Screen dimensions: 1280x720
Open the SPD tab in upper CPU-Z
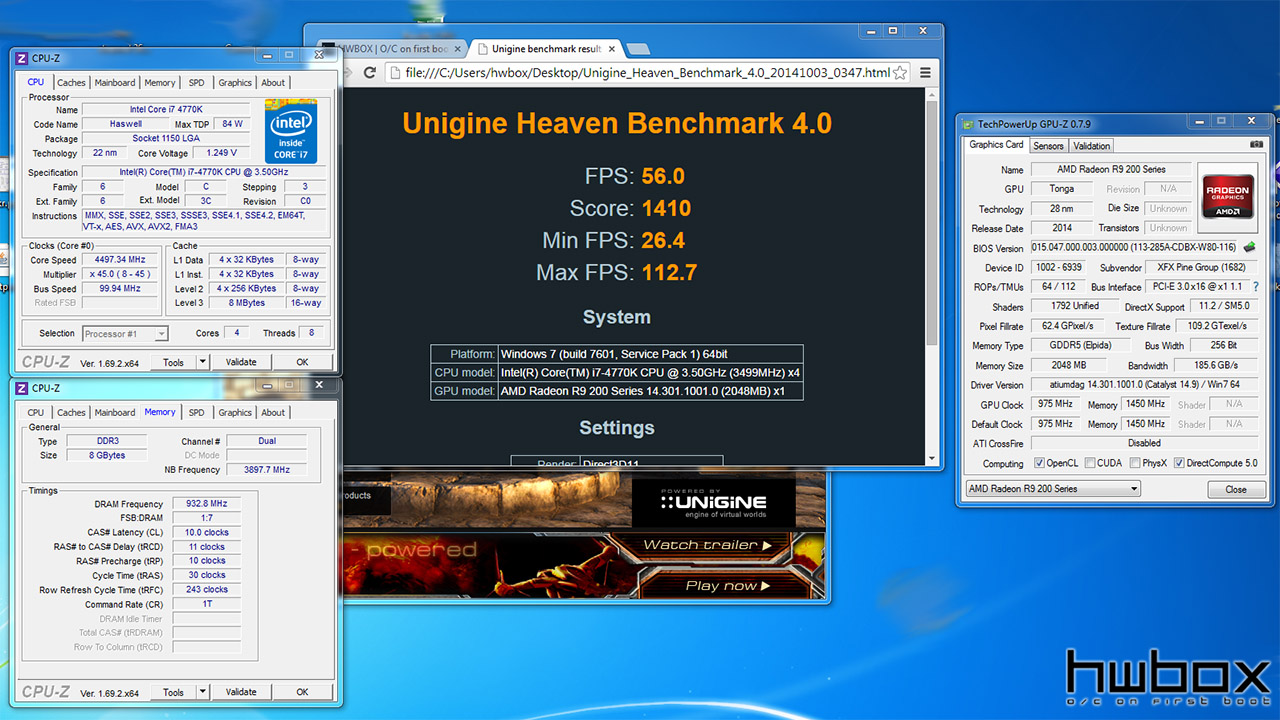pos(196,83)
